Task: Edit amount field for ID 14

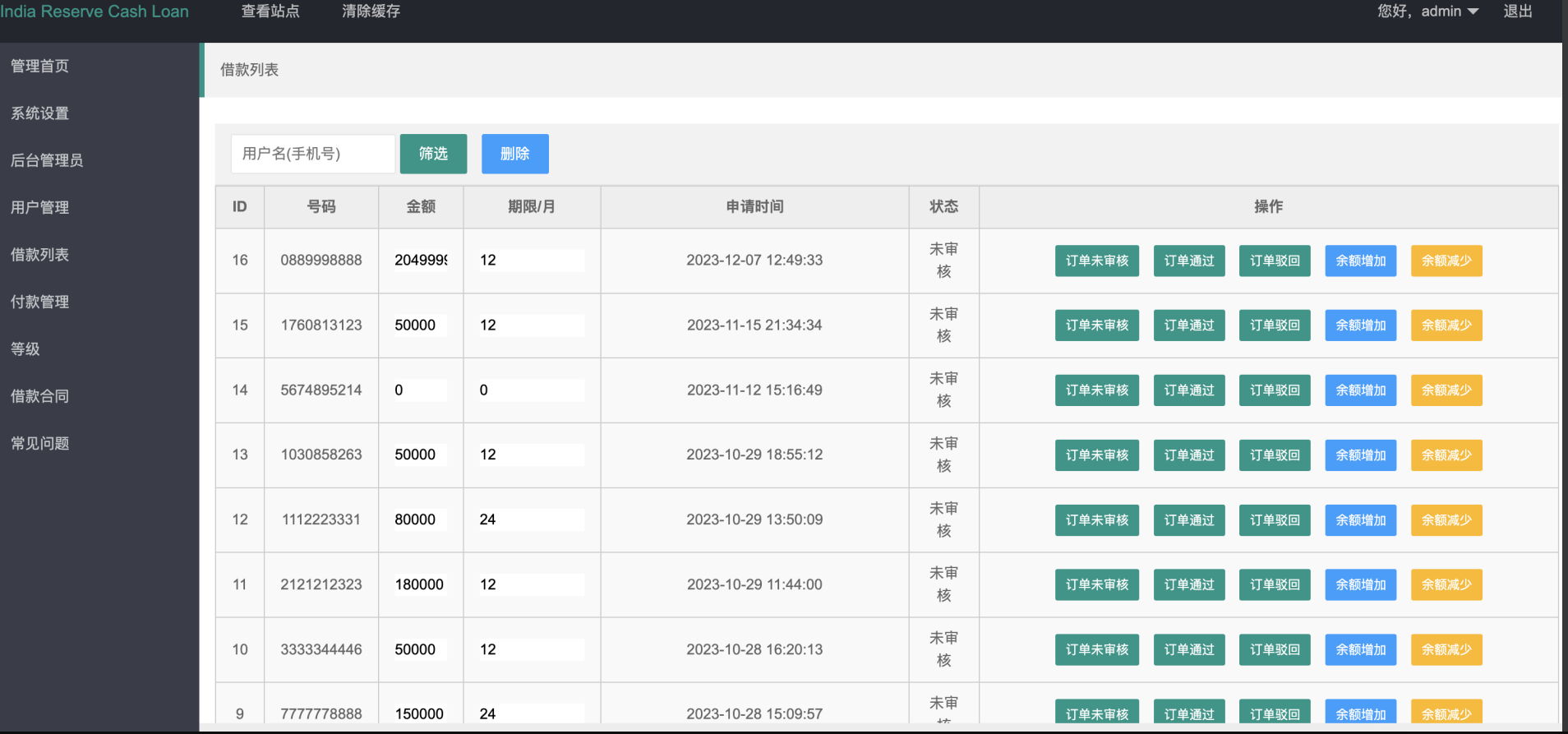Action: [x=420, y=390]
